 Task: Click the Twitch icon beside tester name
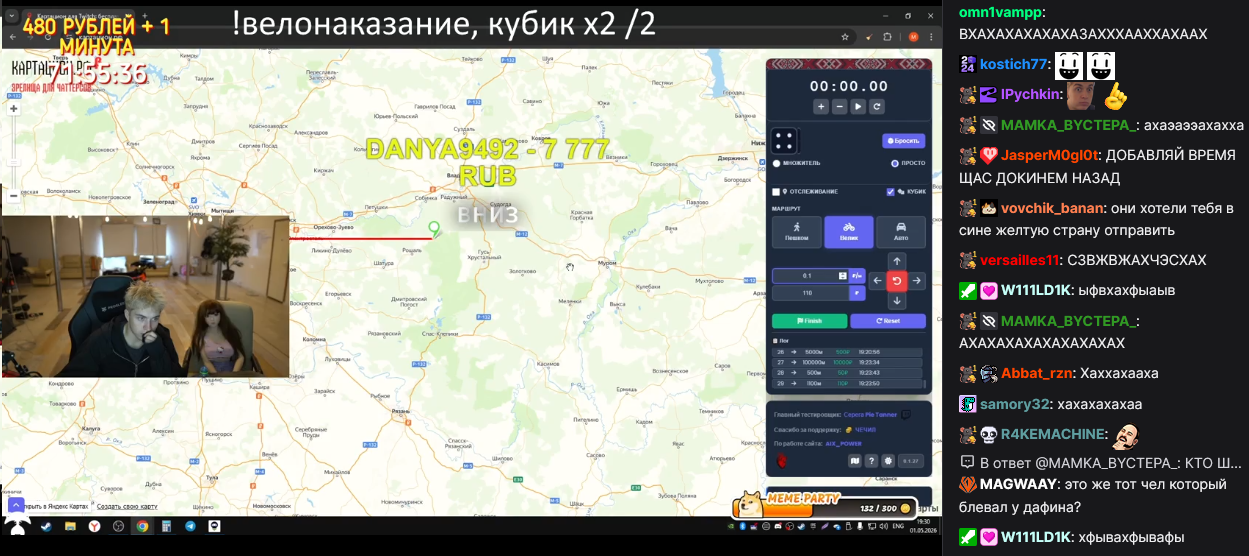tap(905, 415)
